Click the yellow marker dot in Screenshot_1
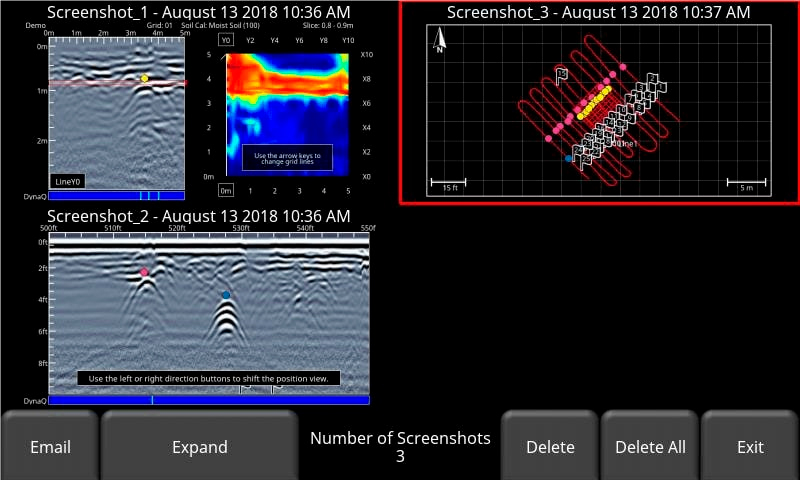800x480 pixels. pos(144,78)
